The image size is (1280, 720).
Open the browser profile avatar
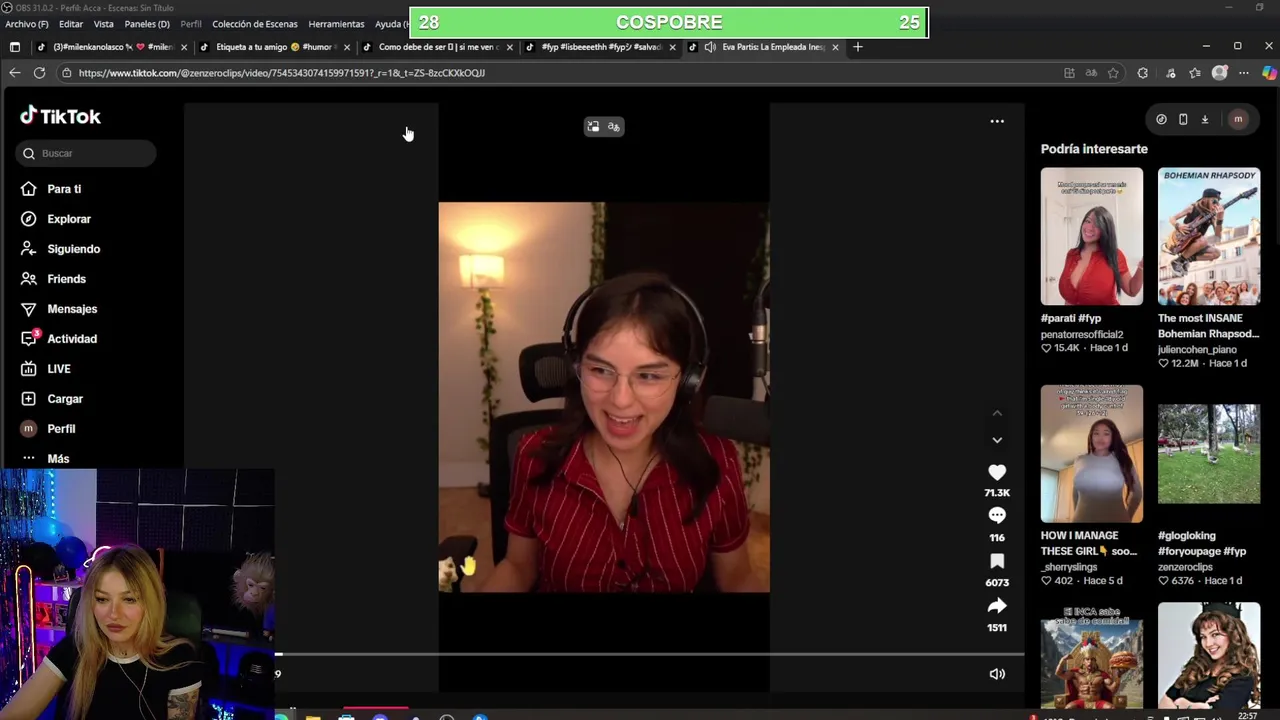point(1219,73)
